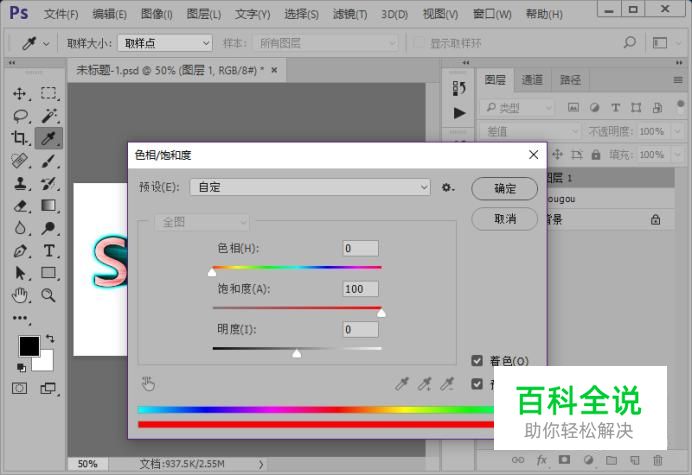Open the Edit Toolbar three-dots button
This screenshot has width=692, height=475.
tap(20, 318)
